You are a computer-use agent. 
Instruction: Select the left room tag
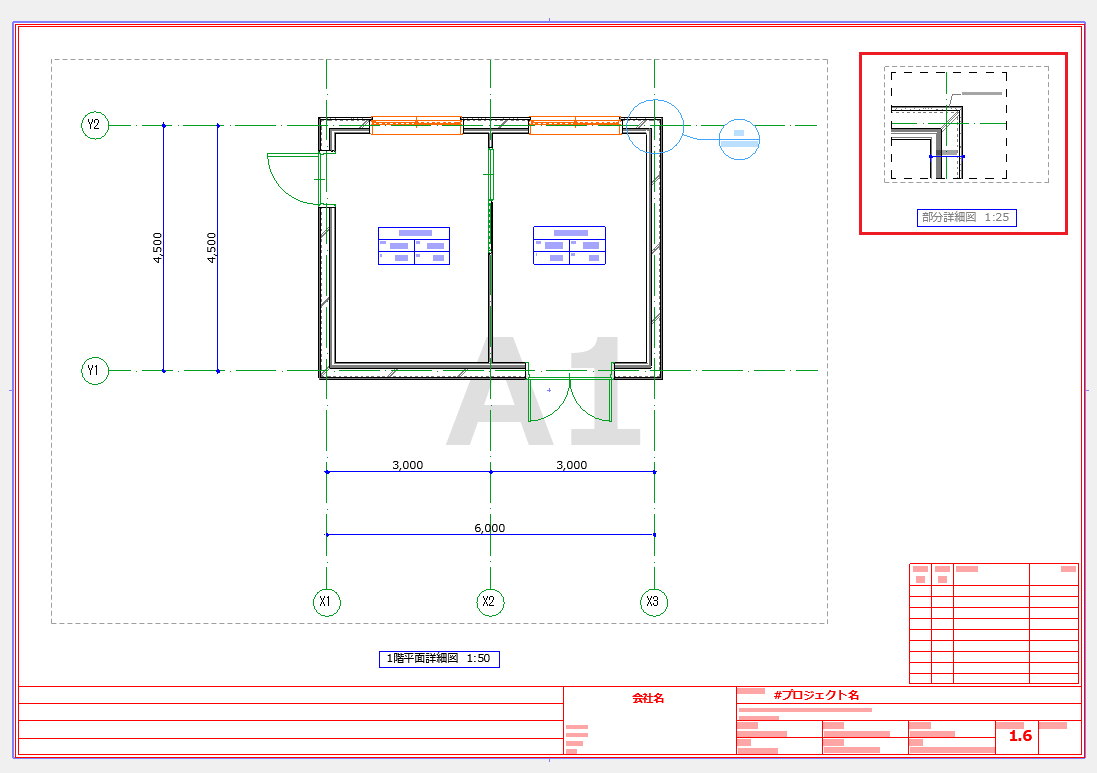point(414,246)
